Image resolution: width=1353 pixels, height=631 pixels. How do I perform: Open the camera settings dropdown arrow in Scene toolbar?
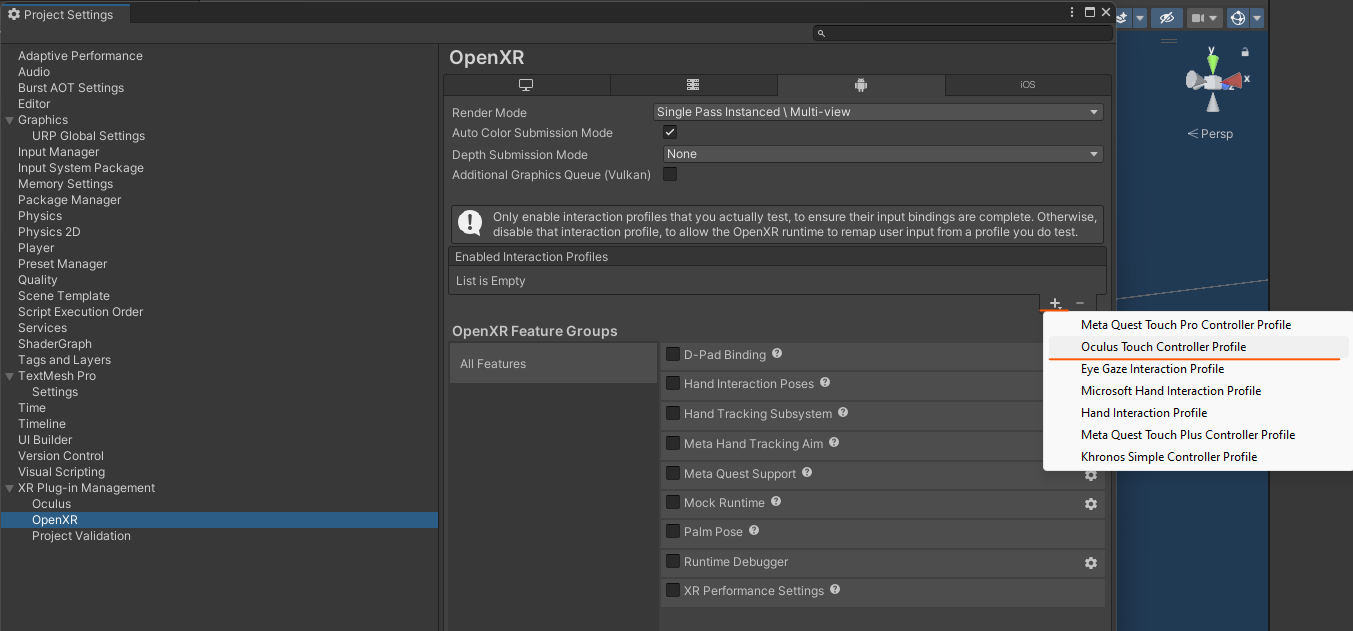point(1214,18)
